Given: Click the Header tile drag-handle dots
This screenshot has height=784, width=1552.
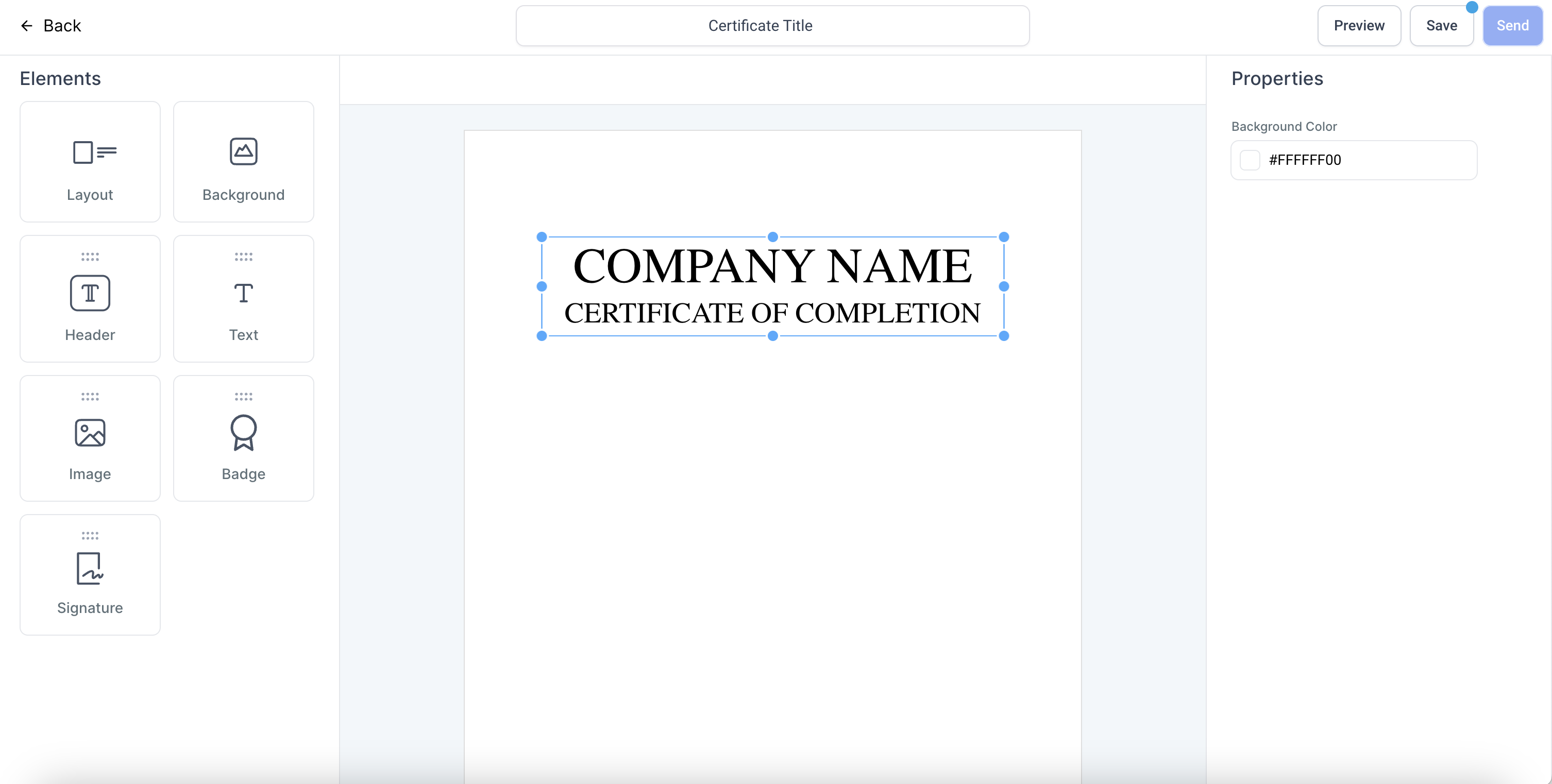Looking at the screenshot, I should [90, 257].
